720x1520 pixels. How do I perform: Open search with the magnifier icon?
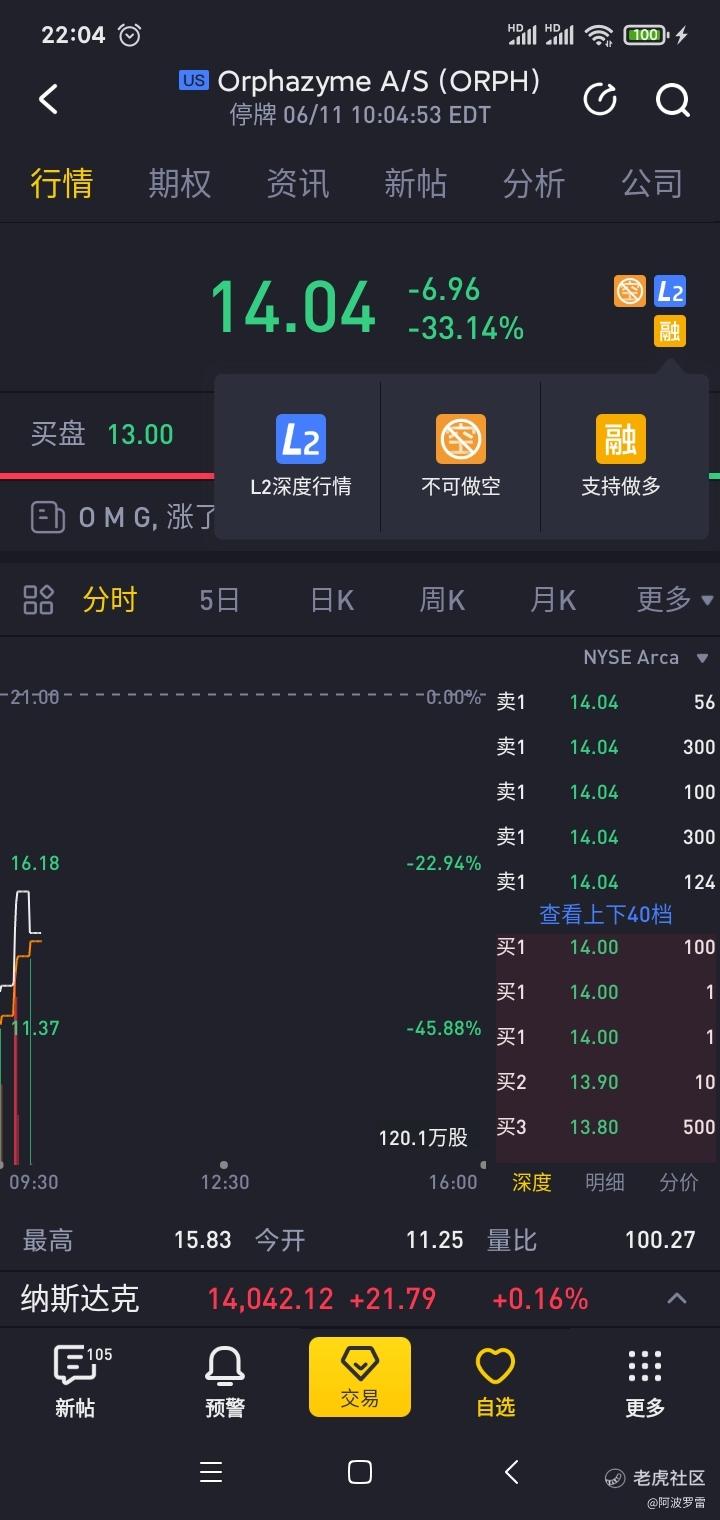pos(672,100)
